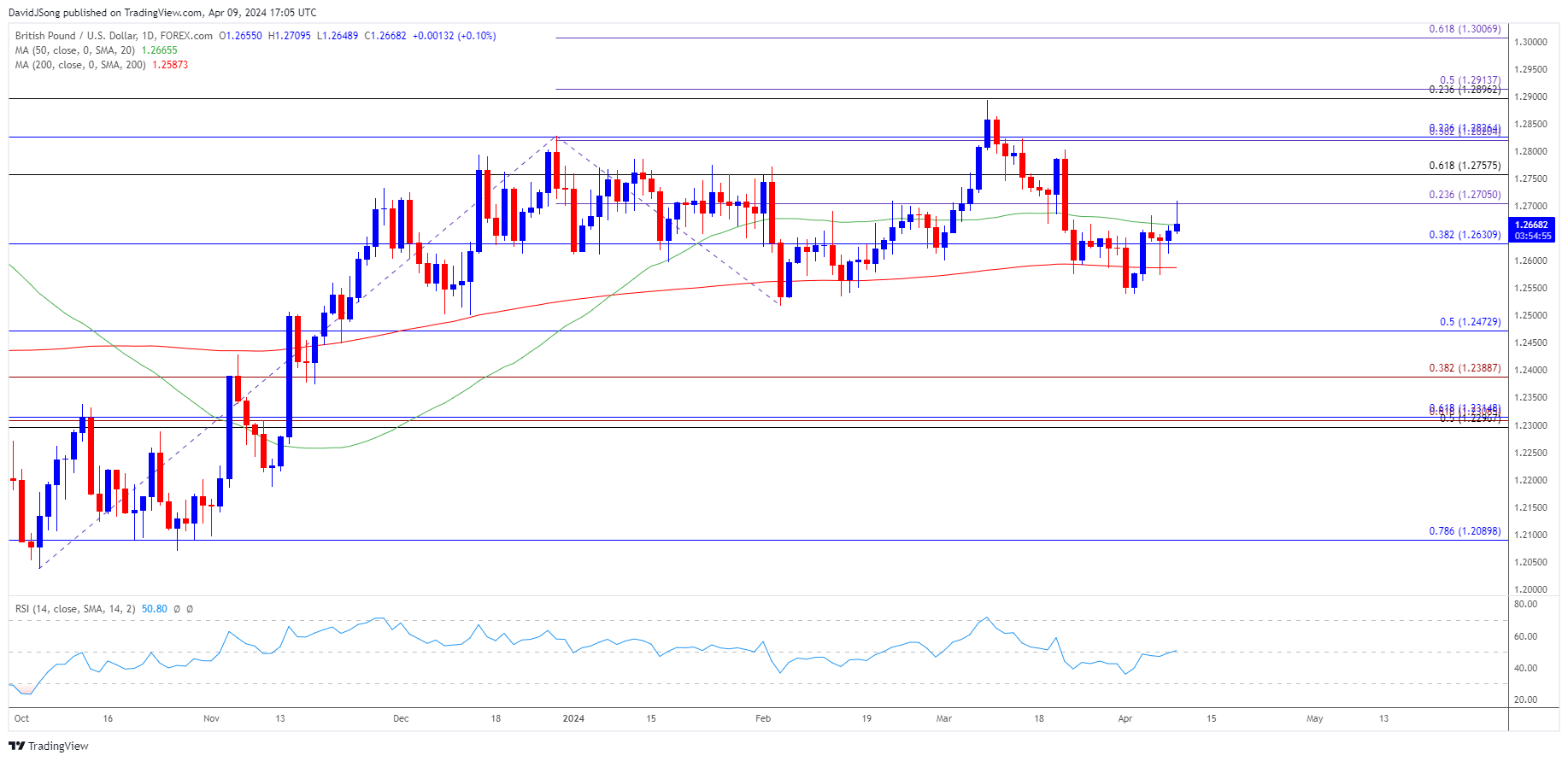Viewport: 1568px width, 761px height.
Task: Click the Oct label on the time axis
Action: coord(22,719)
